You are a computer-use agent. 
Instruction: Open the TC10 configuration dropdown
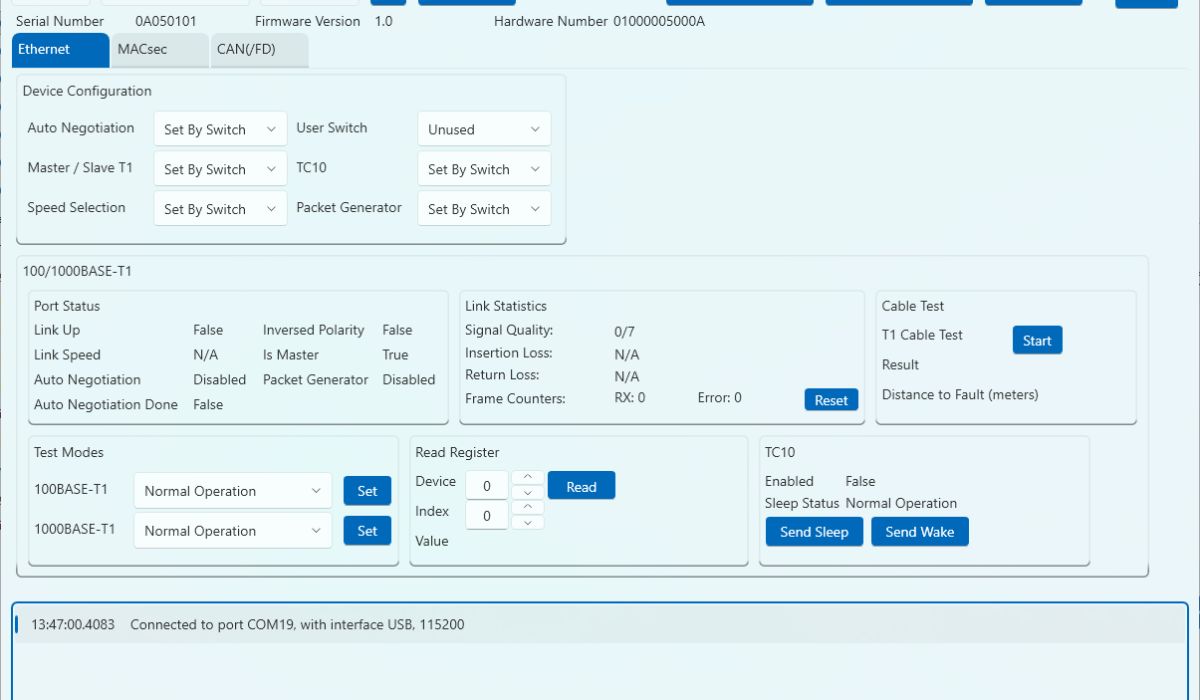[483, 170]
